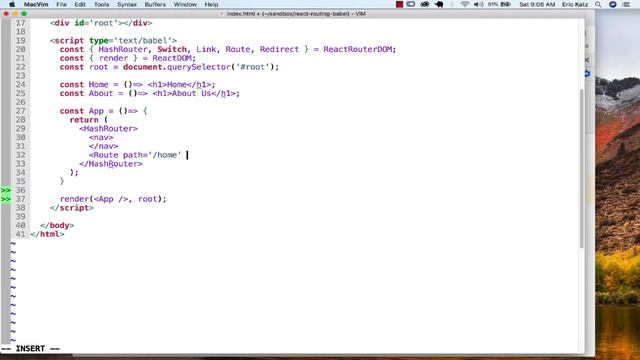Click line number 23 in the gutter
The width and height of the screenshot is (640, 360).
(20, 76)
